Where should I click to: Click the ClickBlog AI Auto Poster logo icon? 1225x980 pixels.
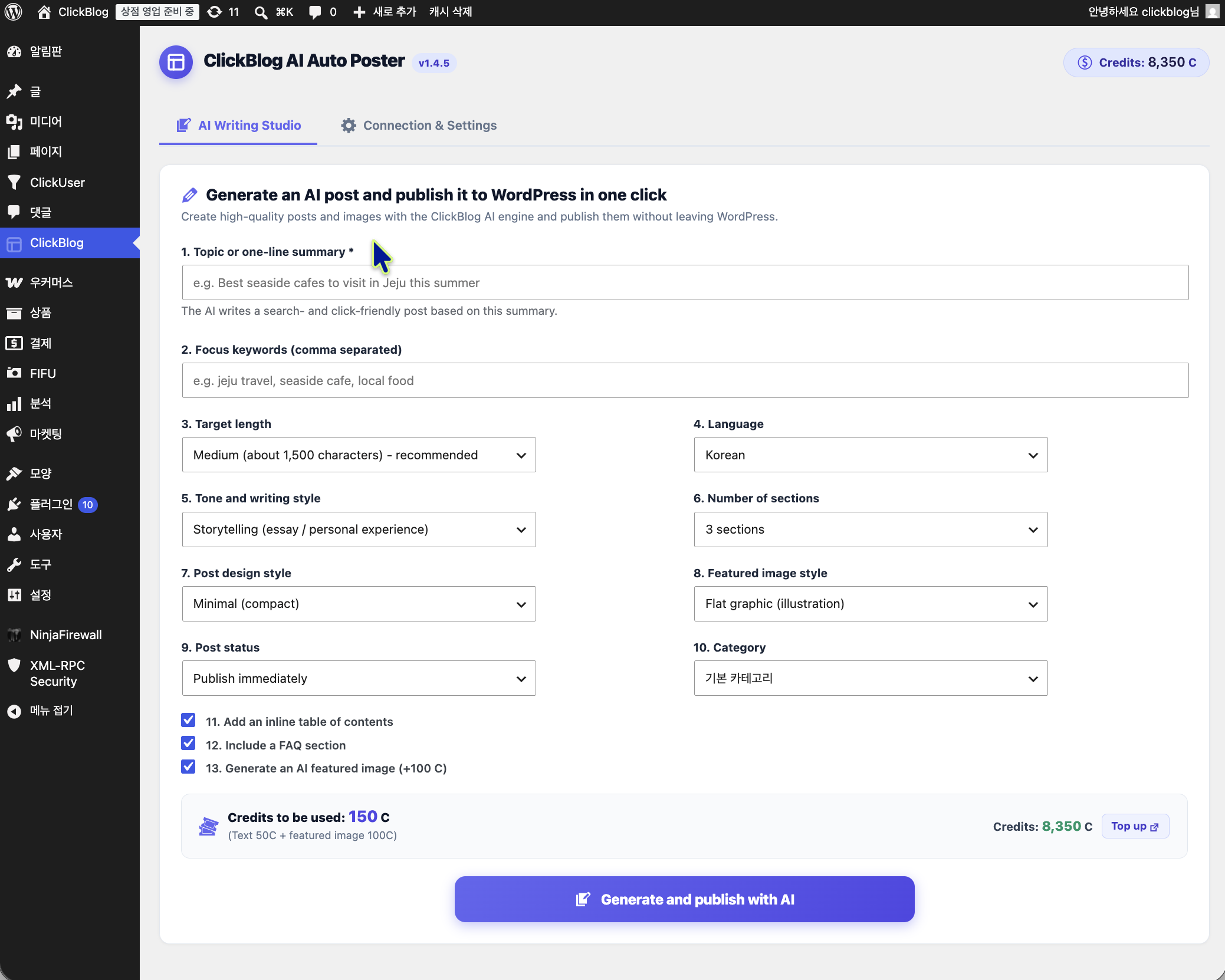point(176,62)
